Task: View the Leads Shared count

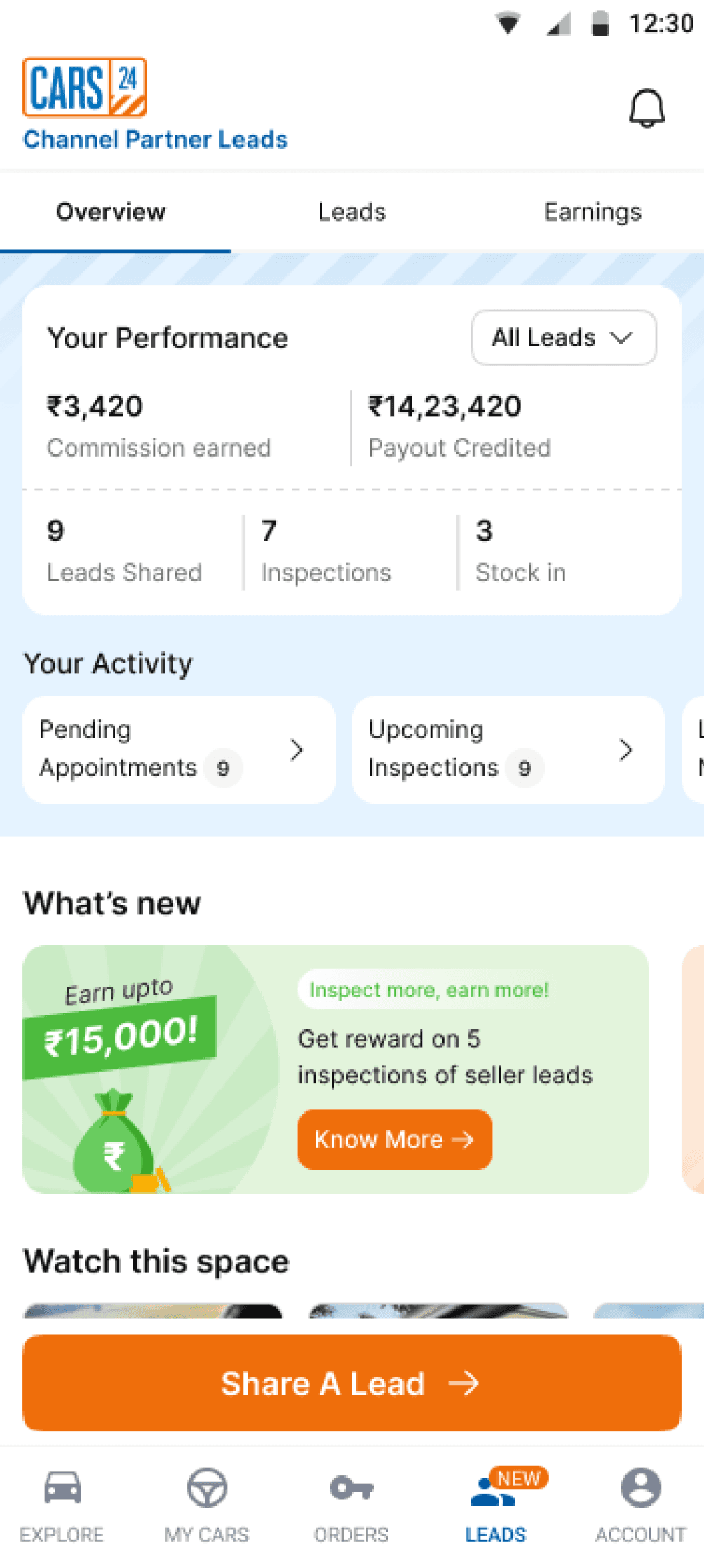Action: 56,531
